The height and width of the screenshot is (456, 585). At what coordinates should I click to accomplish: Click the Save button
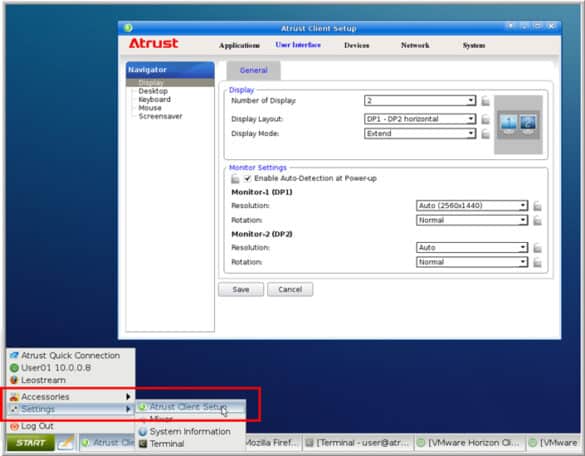(241, 290)
